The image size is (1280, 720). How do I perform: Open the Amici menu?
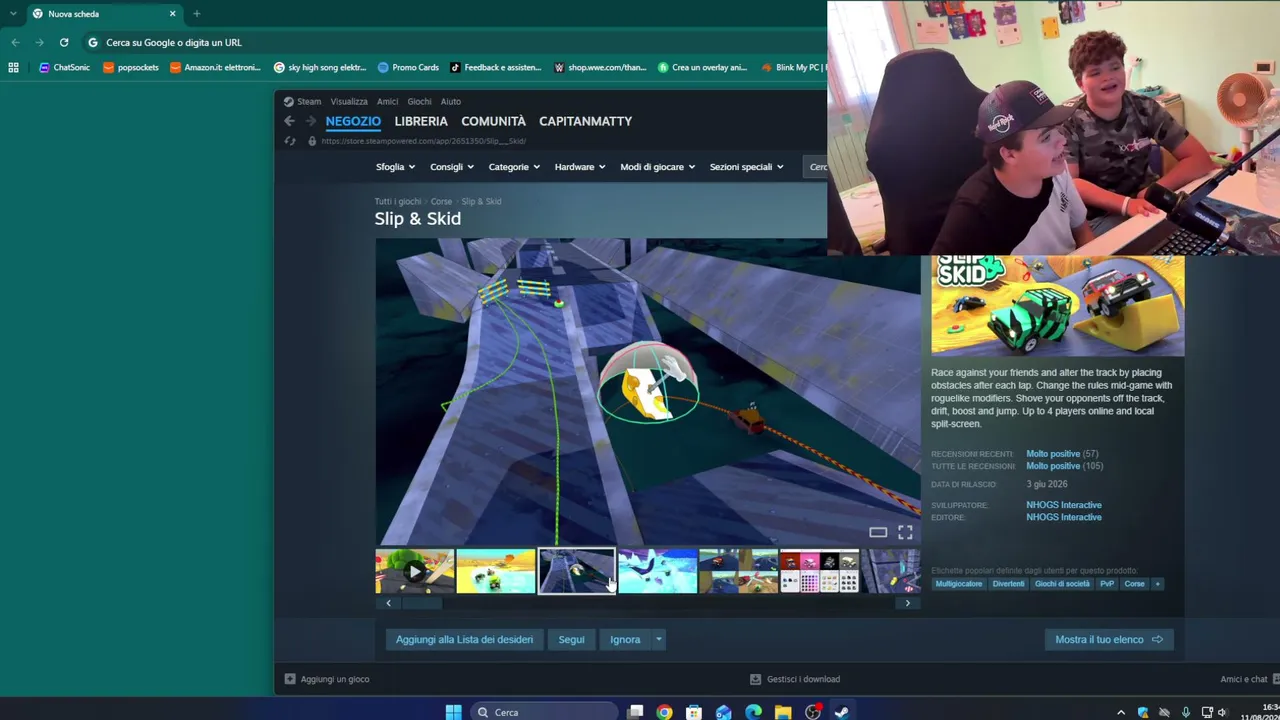coord(388,101)
